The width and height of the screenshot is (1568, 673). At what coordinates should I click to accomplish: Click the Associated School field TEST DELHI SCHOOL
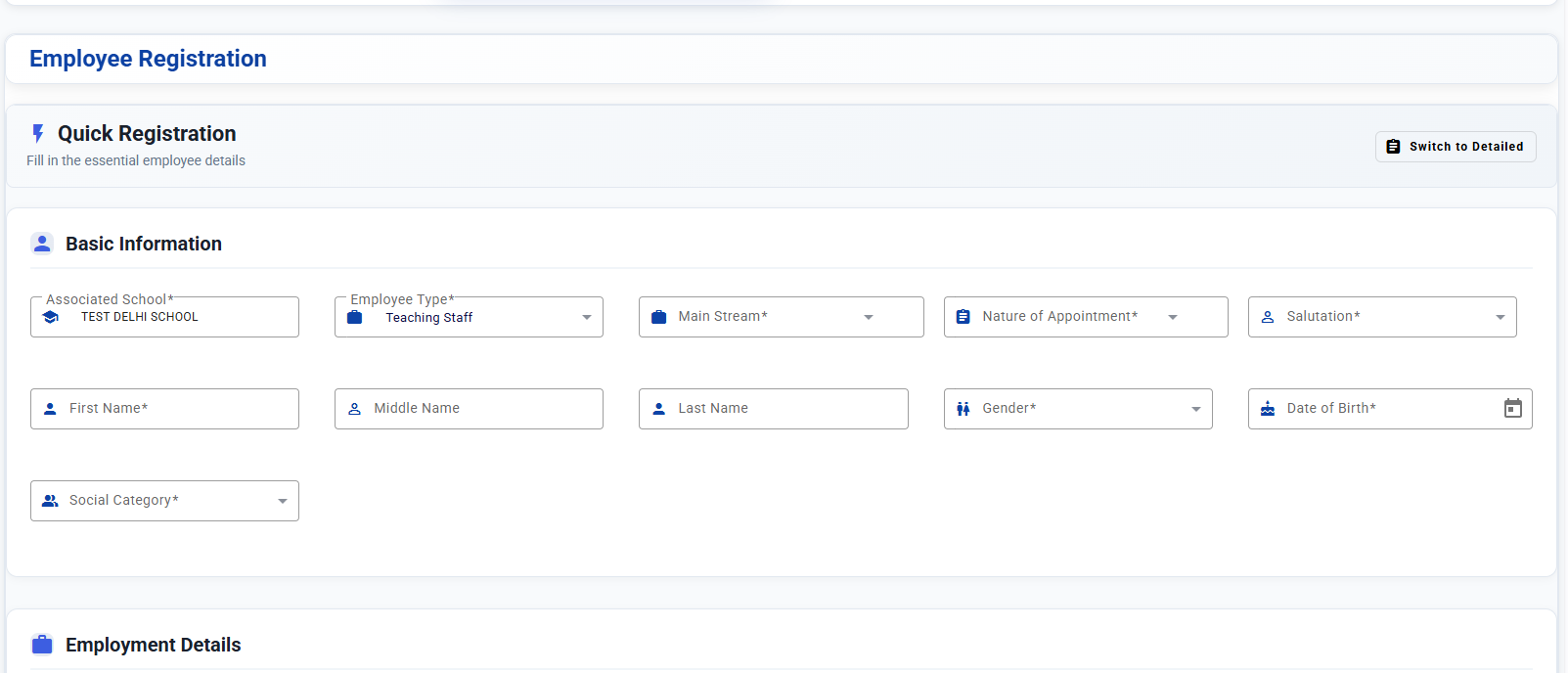164,317
